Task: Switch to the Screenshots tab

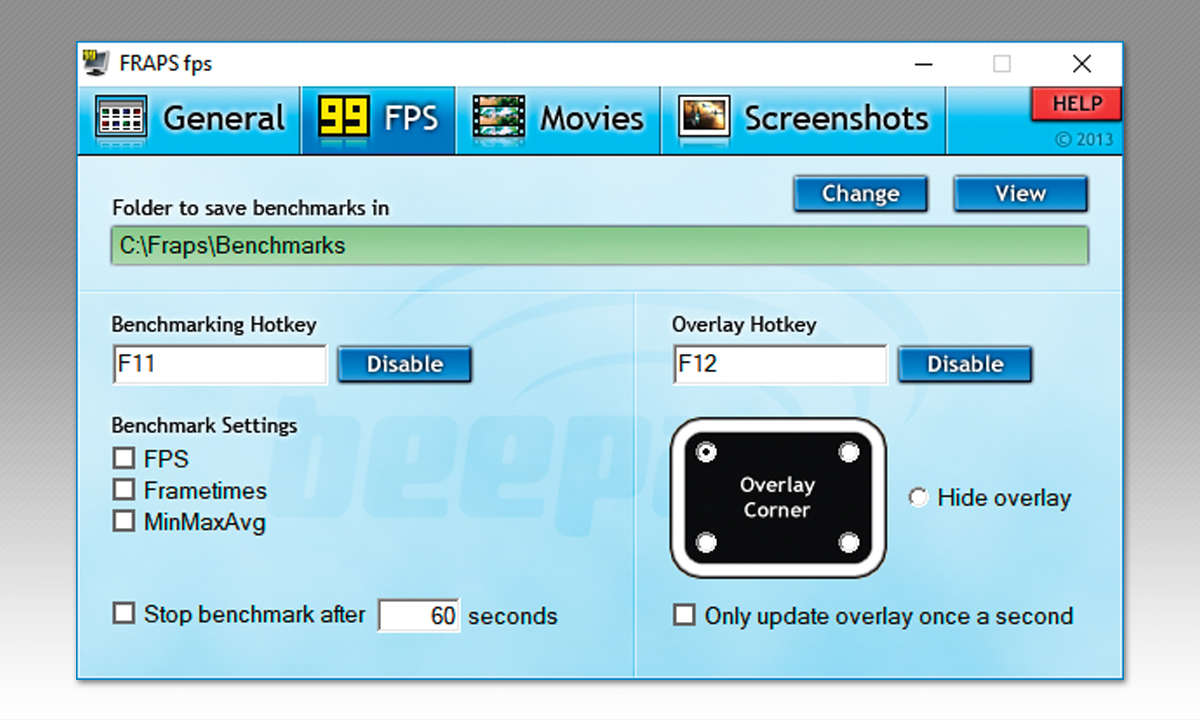Action: 803,119
